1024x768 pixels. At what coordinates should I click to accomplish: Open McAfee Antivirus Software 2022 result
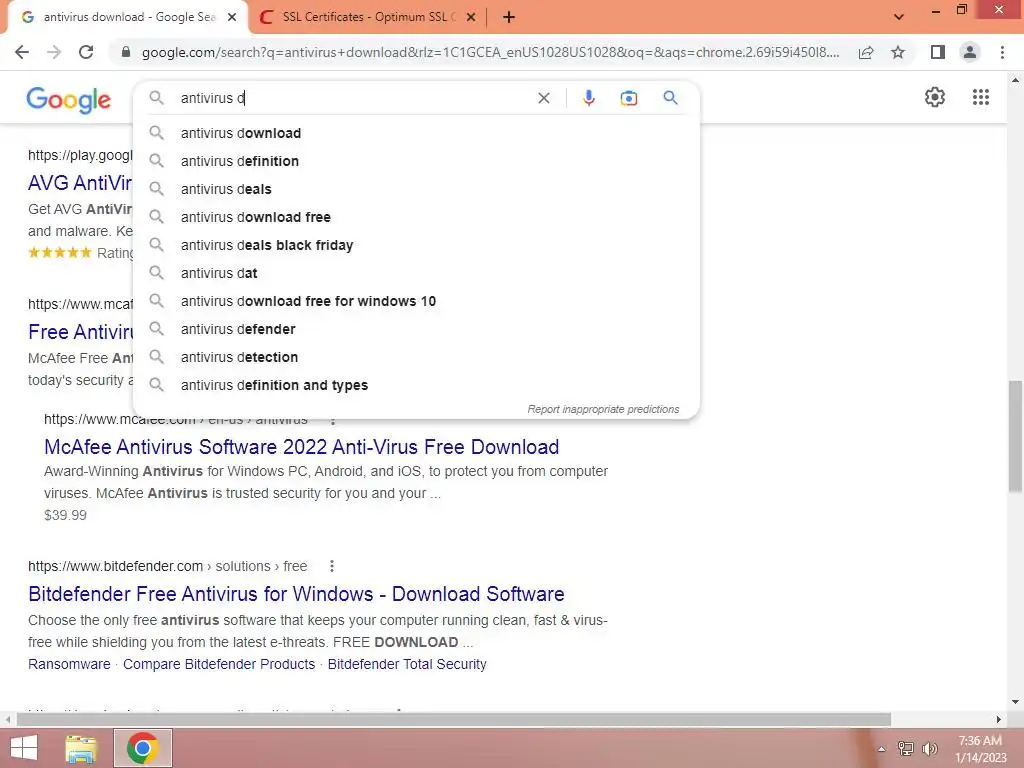(301, 447)
